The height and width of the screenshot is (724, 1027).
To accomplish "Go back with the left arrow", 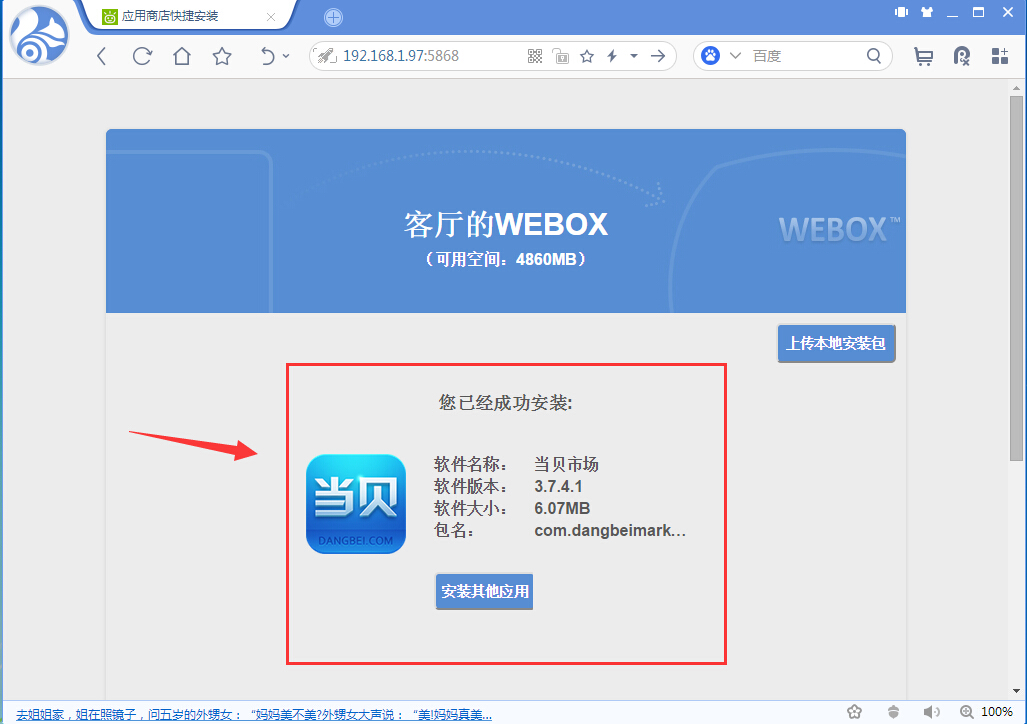I will (102, 56).
